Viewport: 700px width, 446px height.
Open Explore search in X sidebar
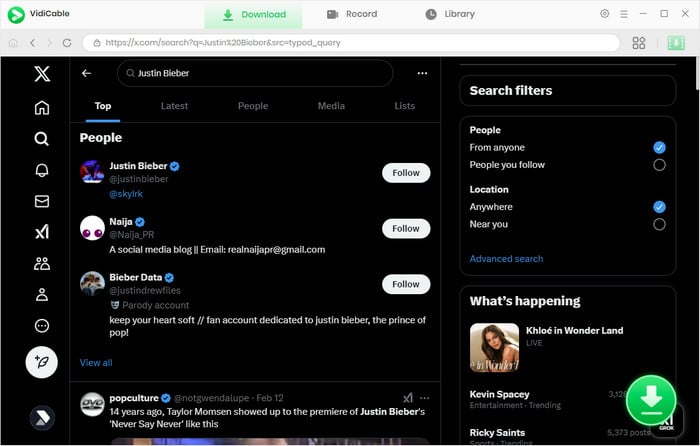pos(42,139)
